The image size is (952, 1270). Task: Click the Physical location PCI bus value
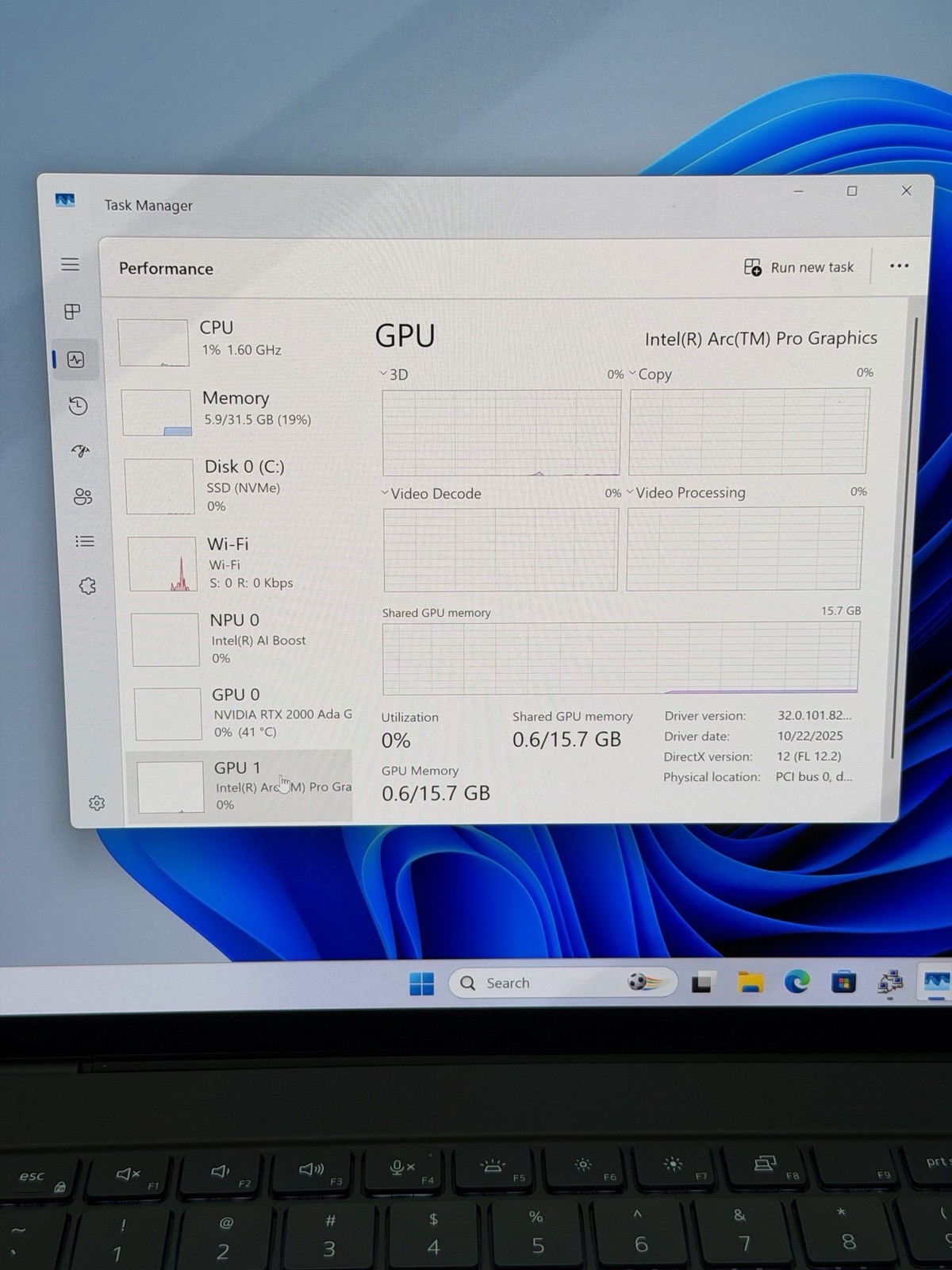[813, 776]
